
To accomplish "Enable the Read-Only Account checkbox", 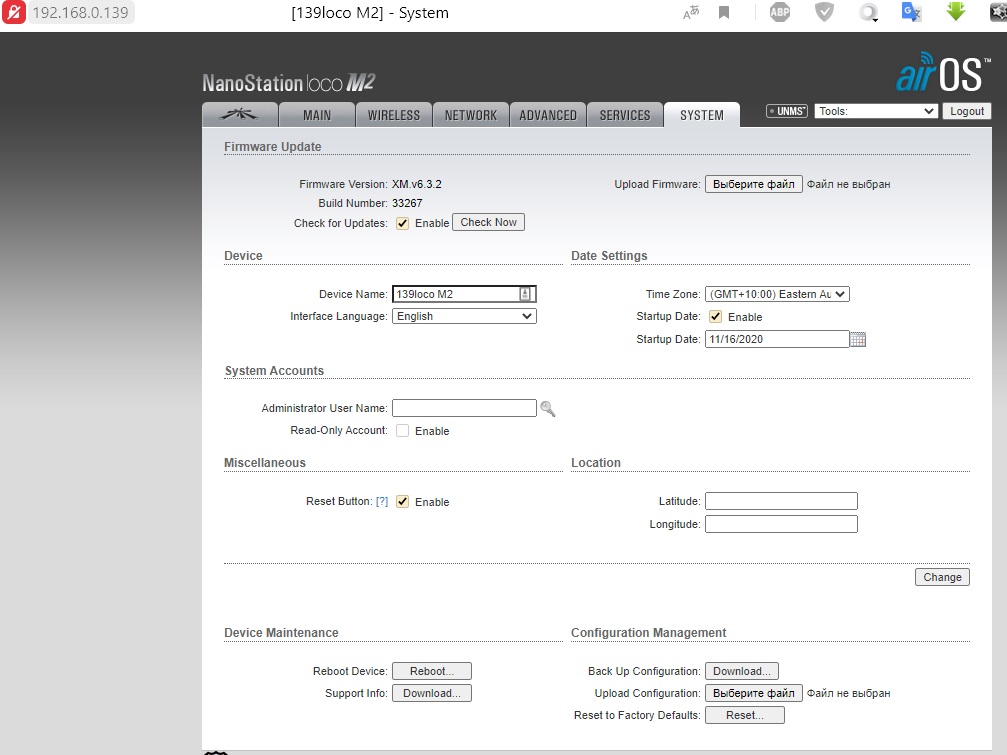I will pos(402,431).
